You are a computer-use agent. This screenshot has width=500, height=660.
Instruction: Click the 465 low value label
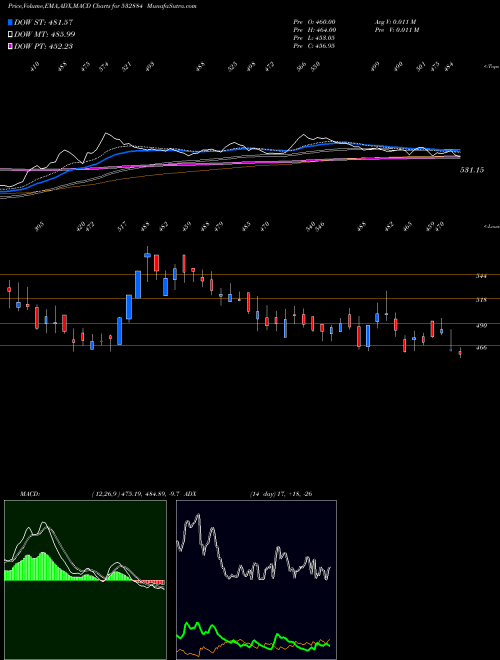(407, 227)
